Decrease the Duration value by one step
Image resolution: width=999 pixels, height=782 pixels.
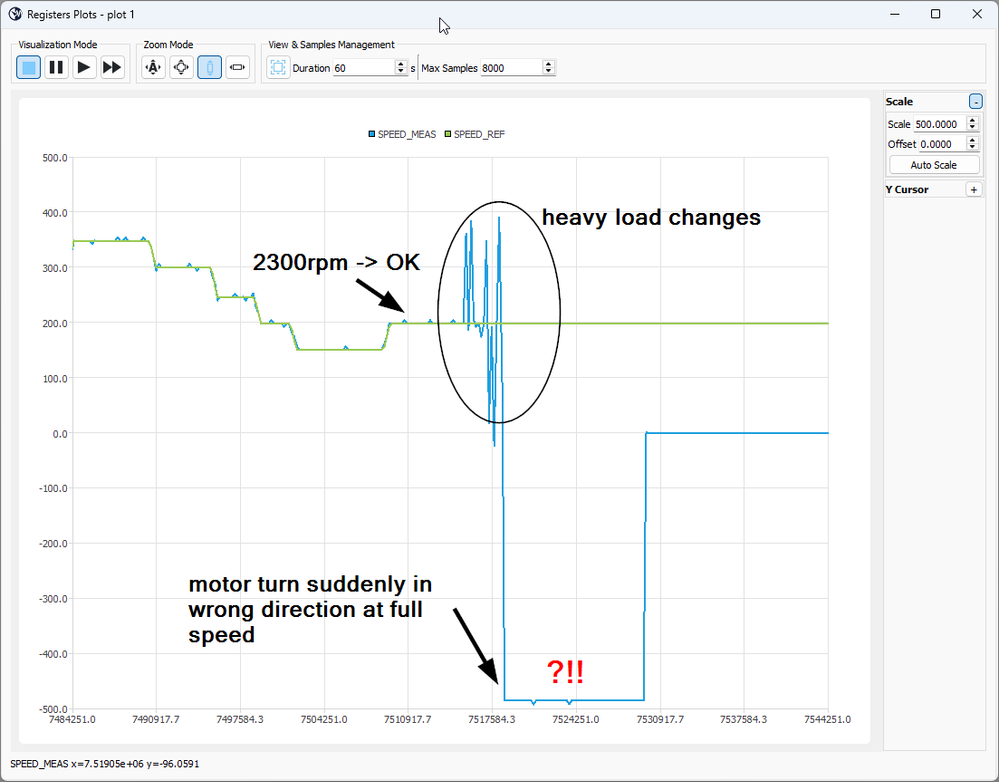[401, 71]
